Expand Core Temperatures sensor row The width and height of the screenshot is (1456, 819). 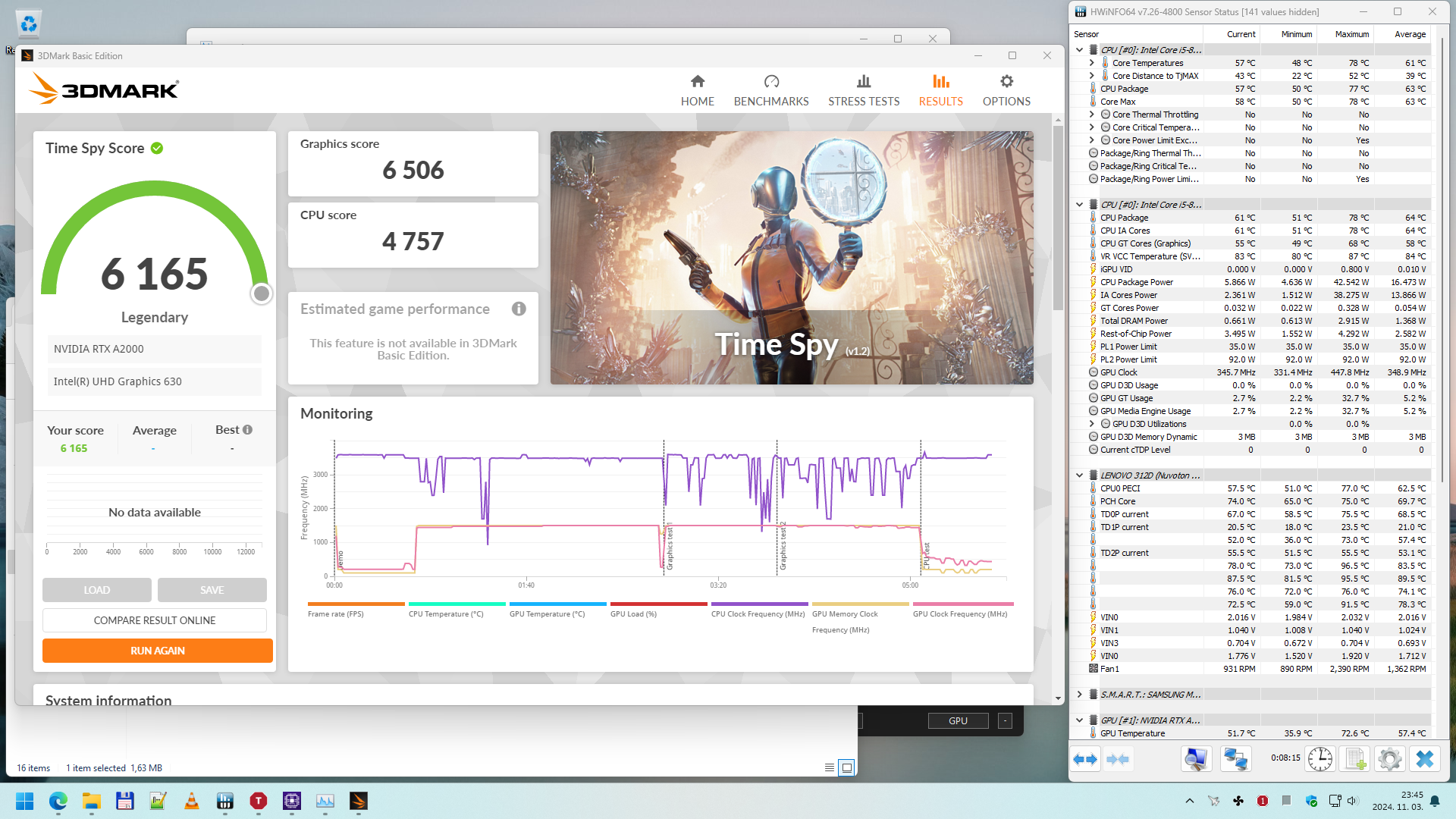[1092, 63]
